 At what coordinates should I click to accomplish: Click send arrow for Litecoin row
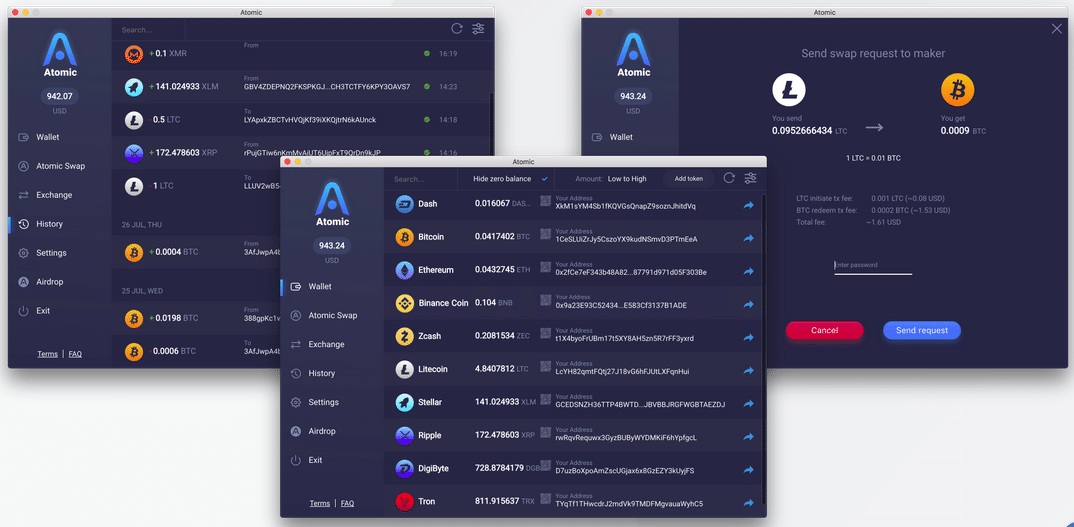[749, 370]
